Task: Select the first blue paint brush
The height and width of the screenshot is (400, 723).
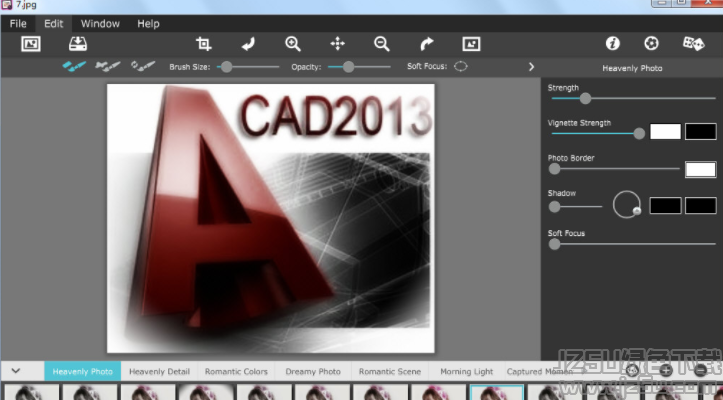Action: [74, 66]
